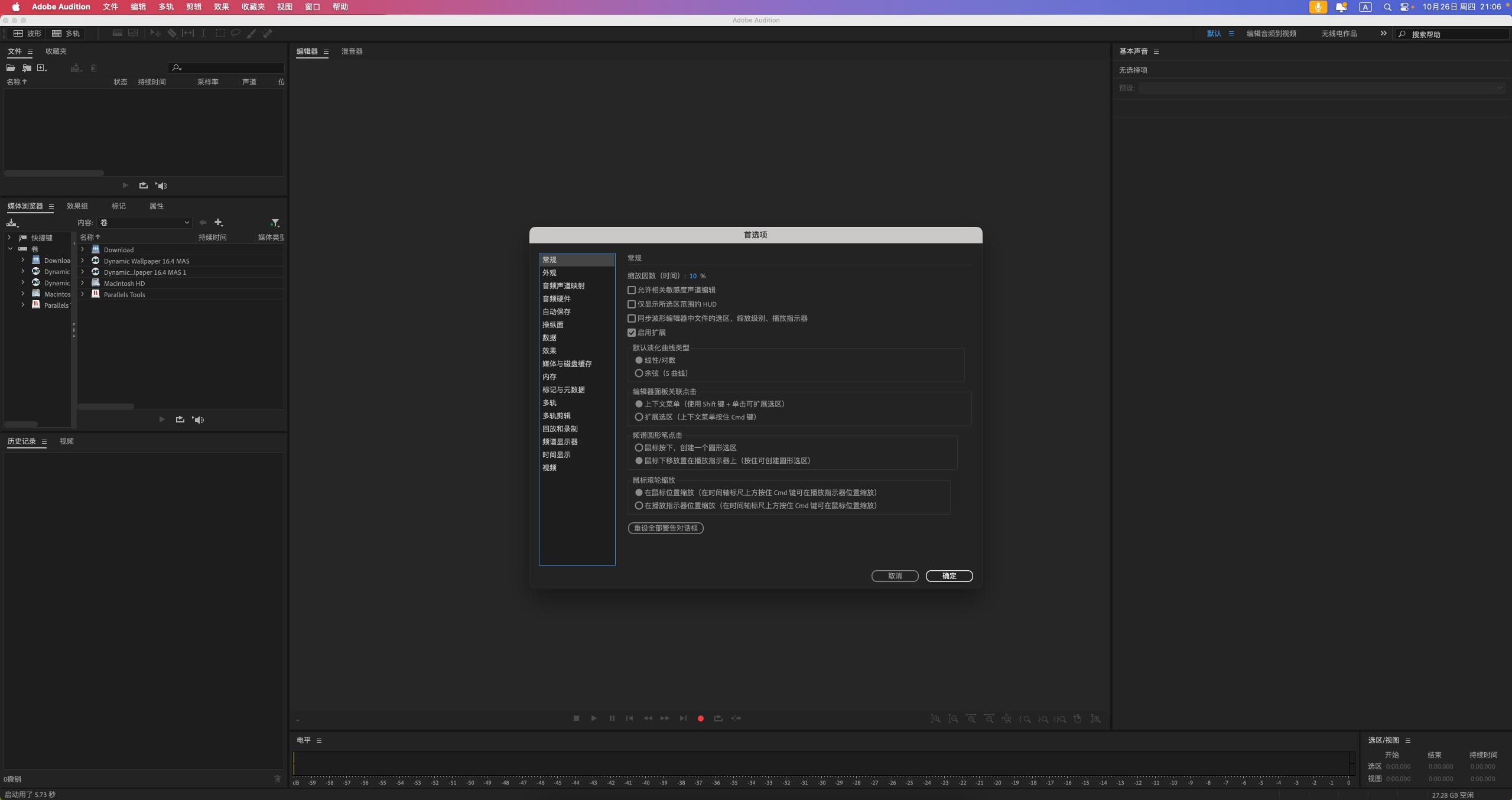The width and height of the screenshot is (1512, 800).
Task: Click 重设全部警告对话框 button
Action: (665, 527)
